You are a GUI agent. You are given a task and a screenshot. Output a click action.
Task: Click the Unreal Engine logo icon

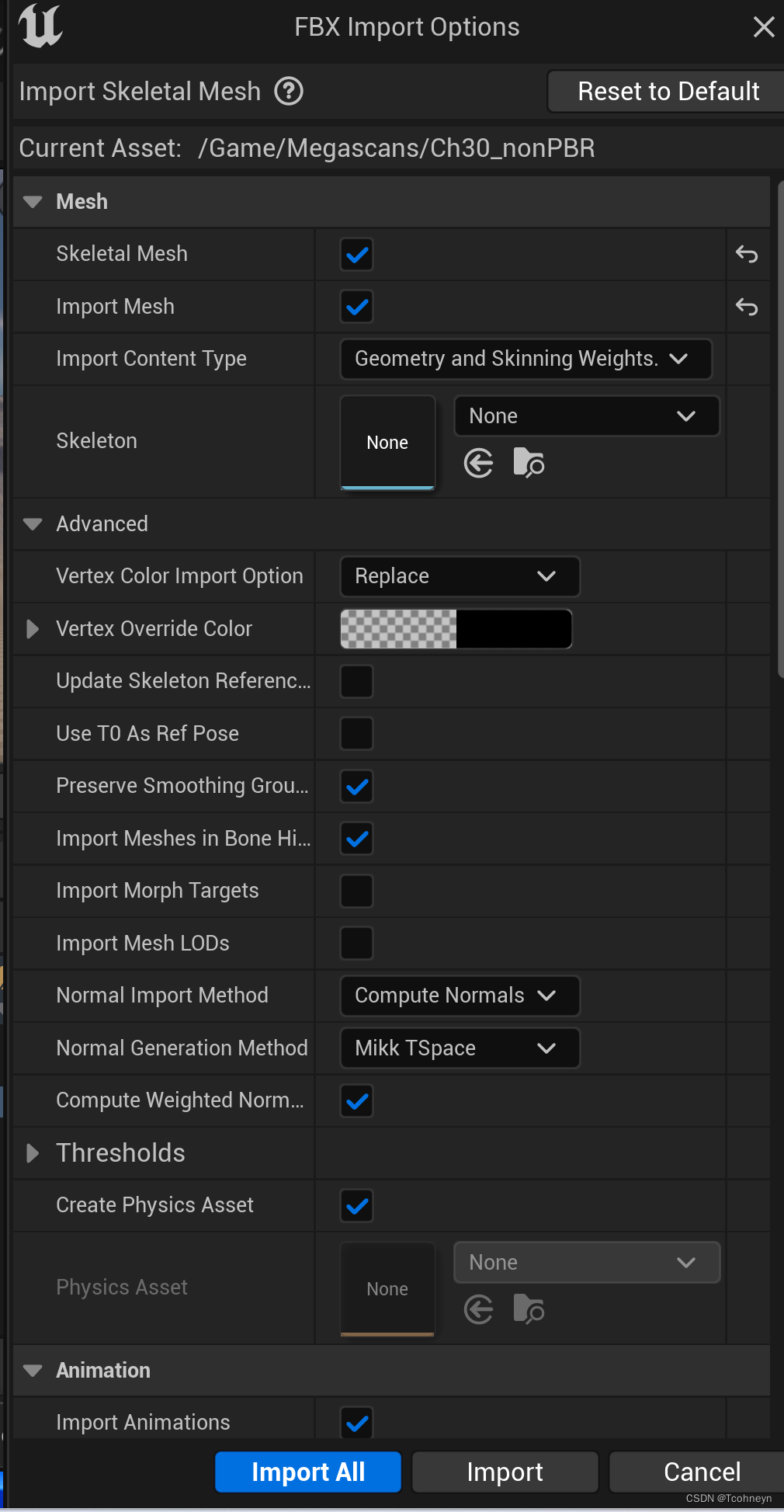40,26
